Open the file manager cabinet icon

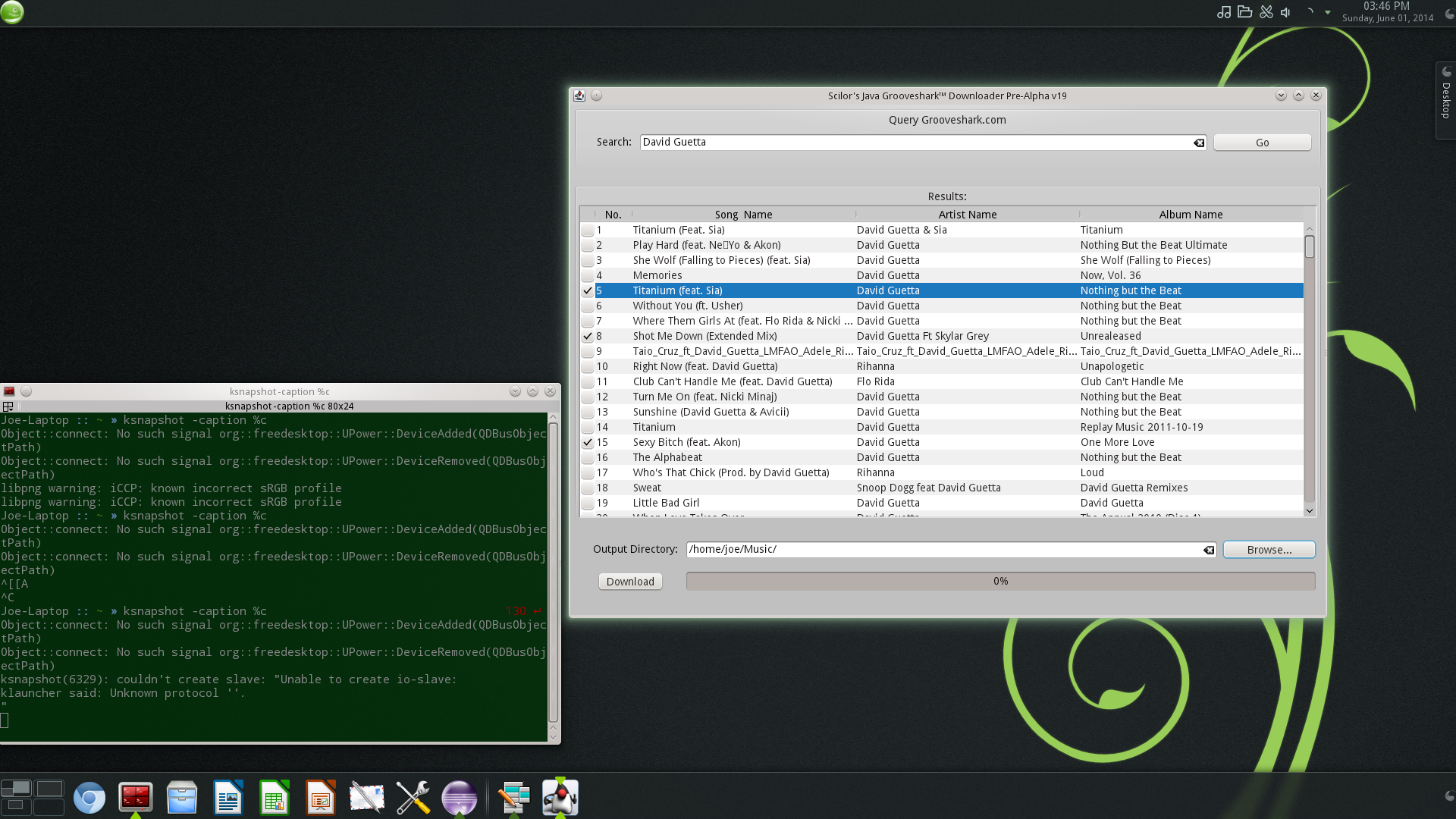click(181, 798)
